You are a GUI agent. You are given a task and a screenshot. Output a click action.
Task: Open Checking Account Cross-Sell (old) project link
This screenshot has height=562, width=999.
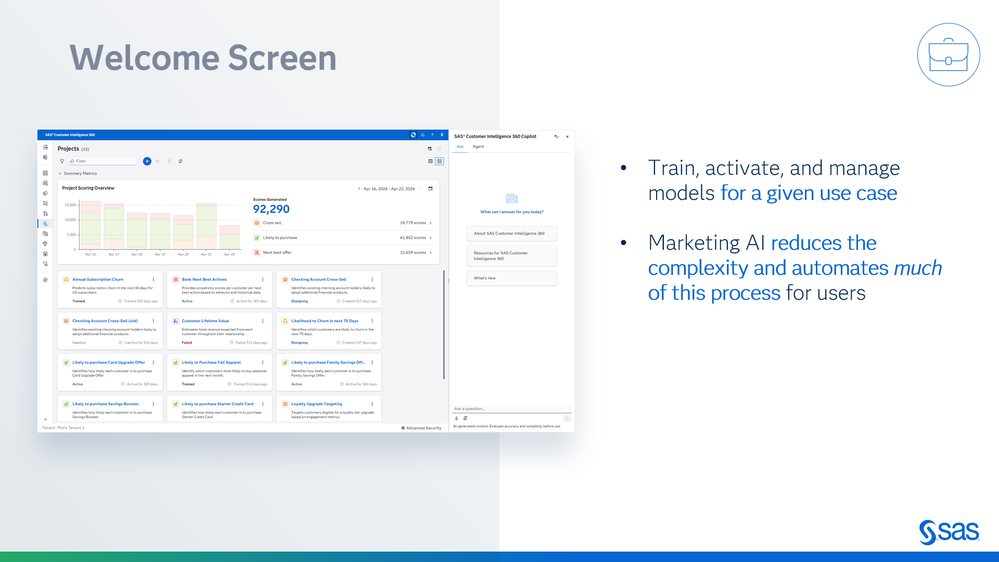click(x=104, y=321)
